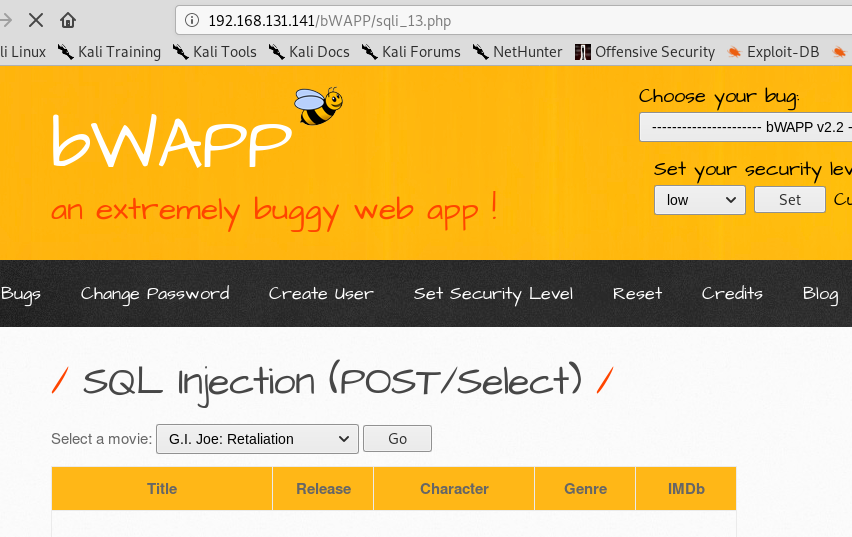Click the 'Select a movie:' label

point(102,439)
